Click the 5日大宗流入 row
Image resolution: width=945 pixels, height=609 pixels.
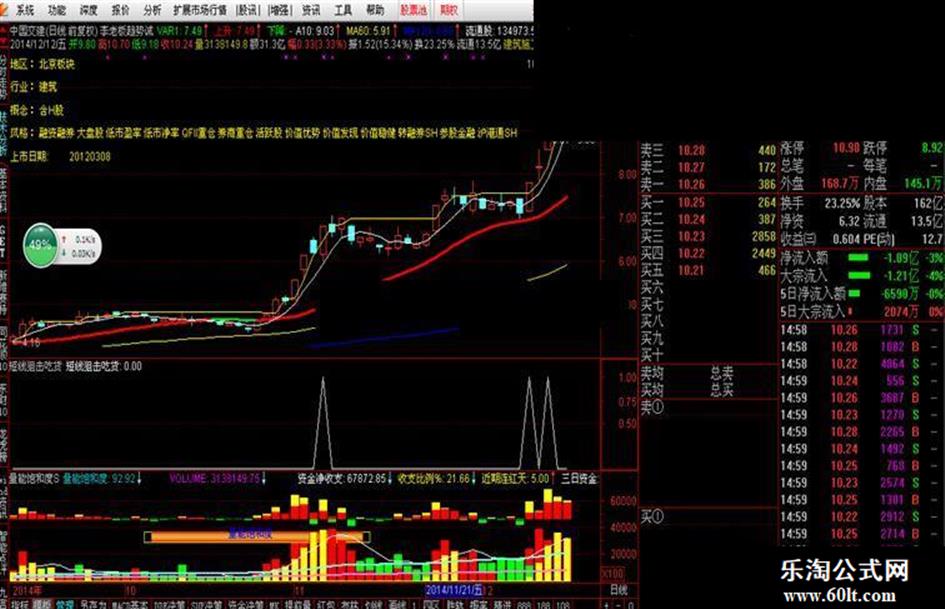pos(862,312)
